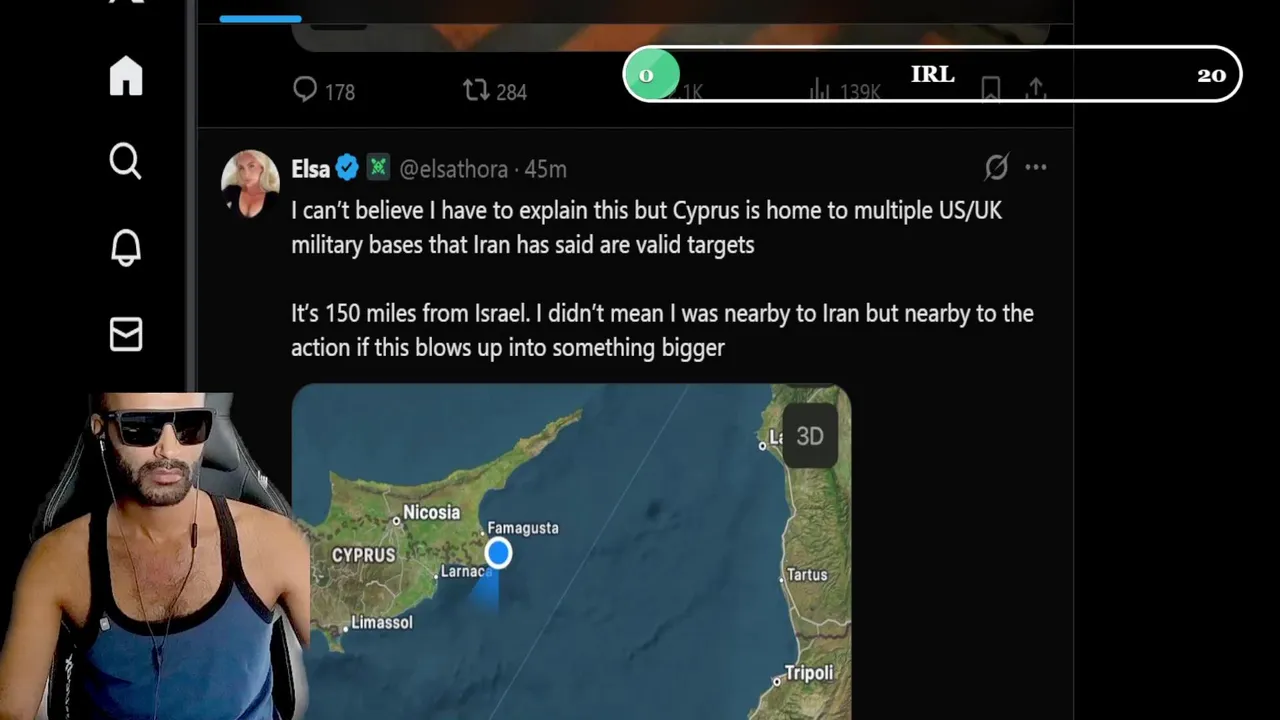The height and width of the screenshot is (720, 1280).
Task: Toggle the 3D map view button
Action: point(810,436)
